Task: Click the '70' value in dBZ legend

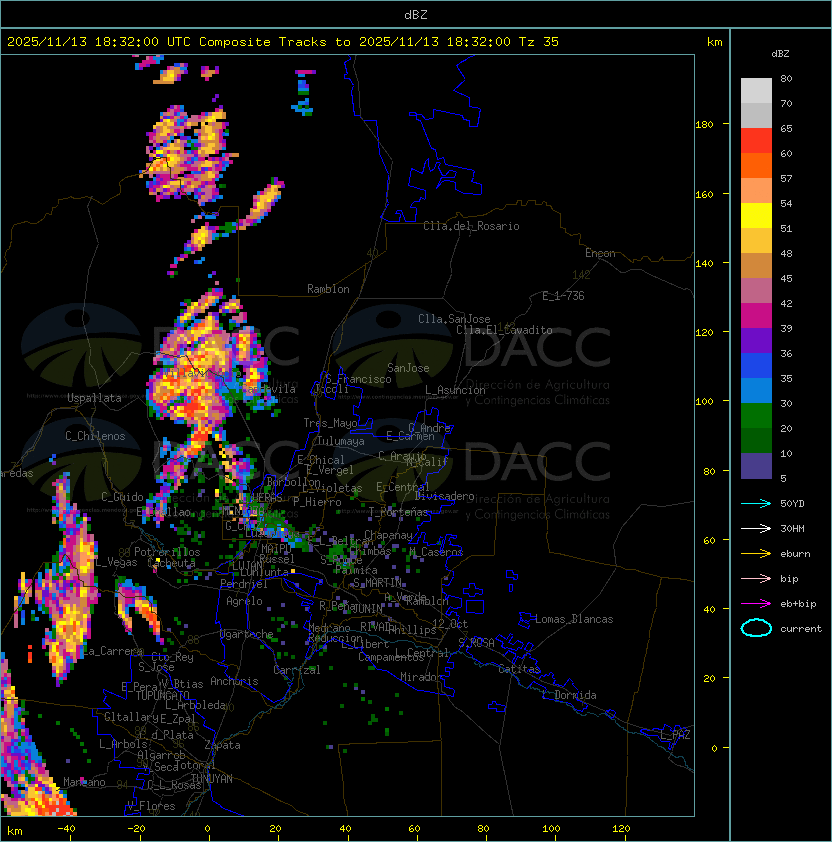Action: pos(786,103)
